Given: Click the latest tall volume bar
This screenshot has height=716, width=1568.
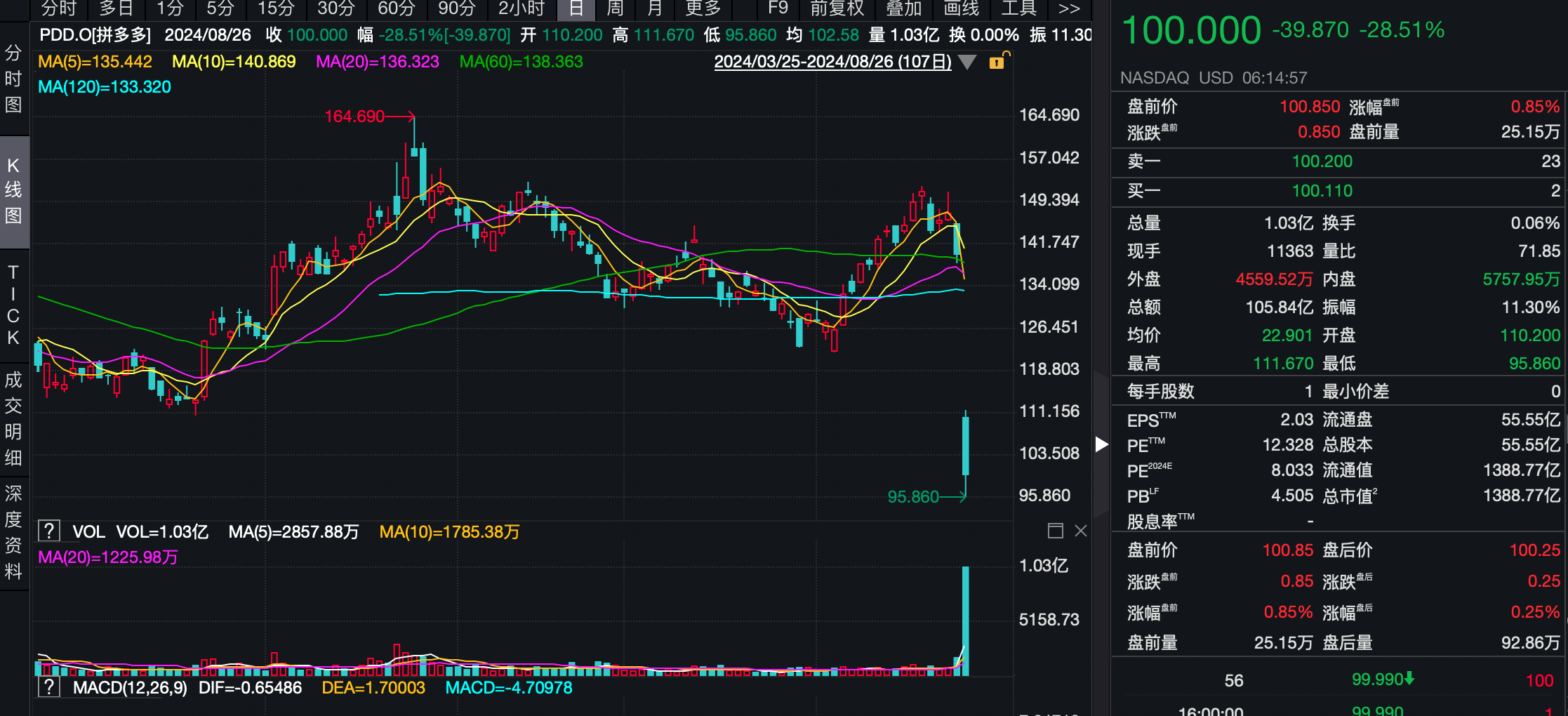Looking at the screenshot, I should click(x=966, y=621).
